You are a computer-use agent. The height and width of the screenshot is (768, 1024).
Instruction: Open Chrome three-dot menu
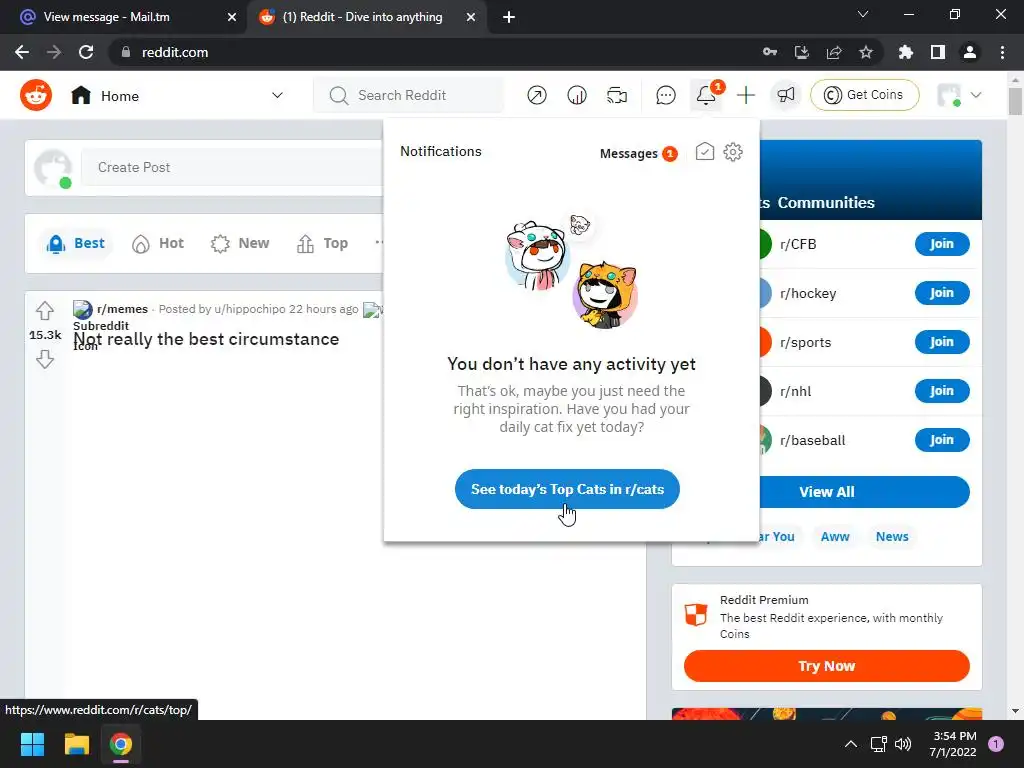point(1002,52)
